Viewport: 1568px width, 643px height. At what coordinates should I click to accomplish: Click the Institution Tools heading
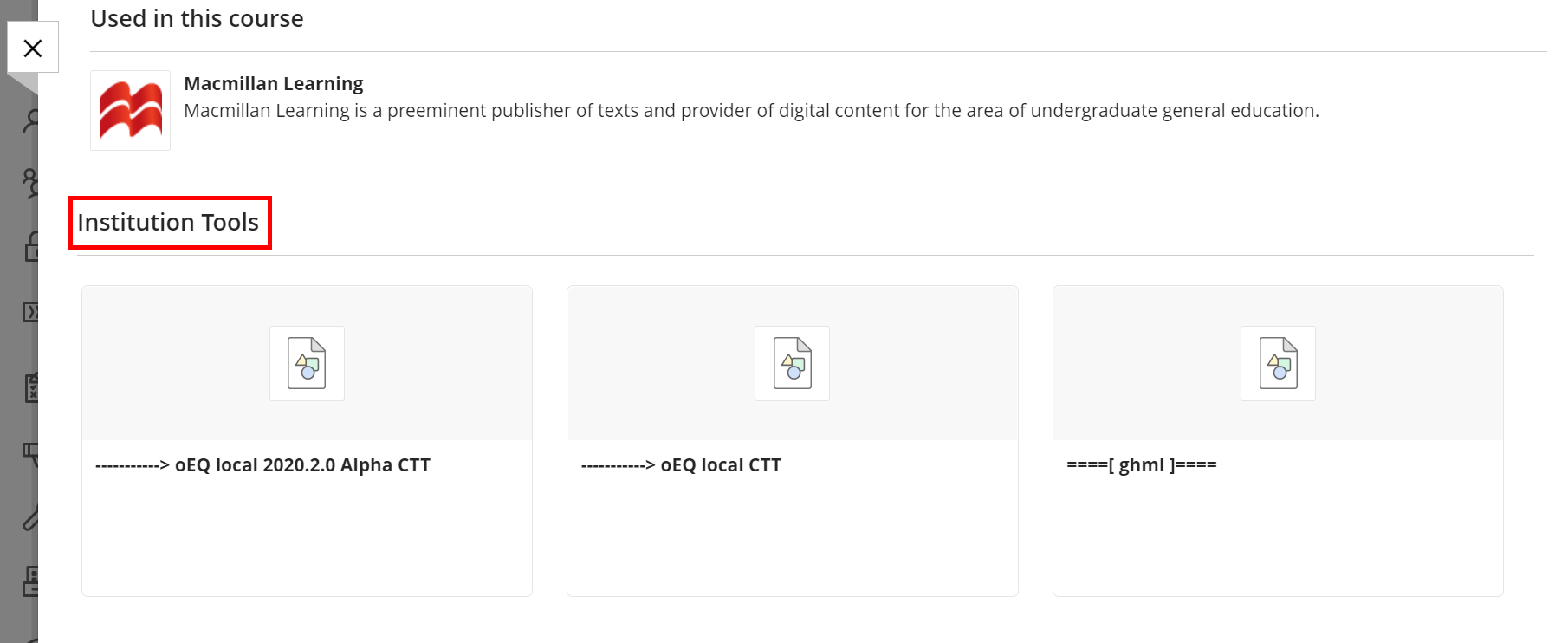coord(169,222)
